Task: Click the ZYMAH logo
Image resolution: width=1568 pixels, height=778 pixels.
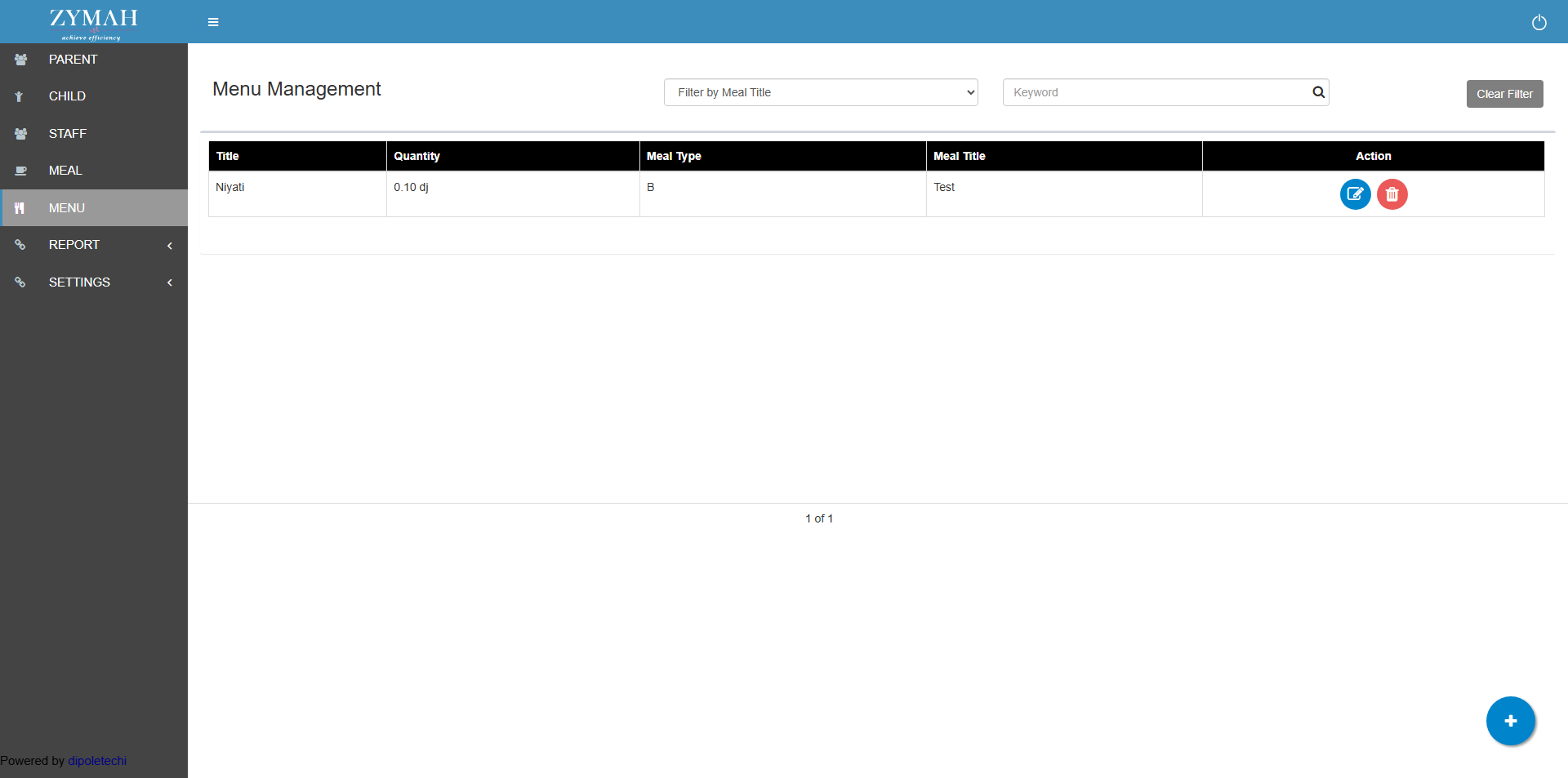Action: pyautogui.click(x=93, y=22)
